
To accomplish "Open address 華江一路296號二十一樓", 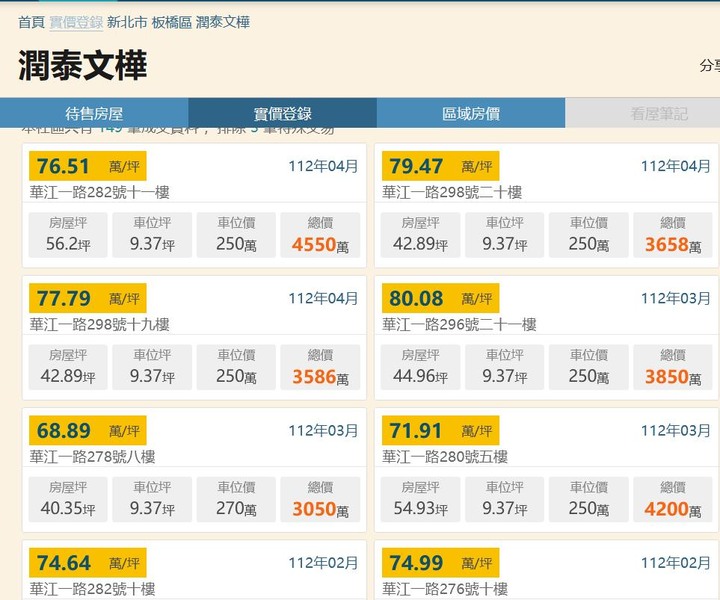I will 459,324.
